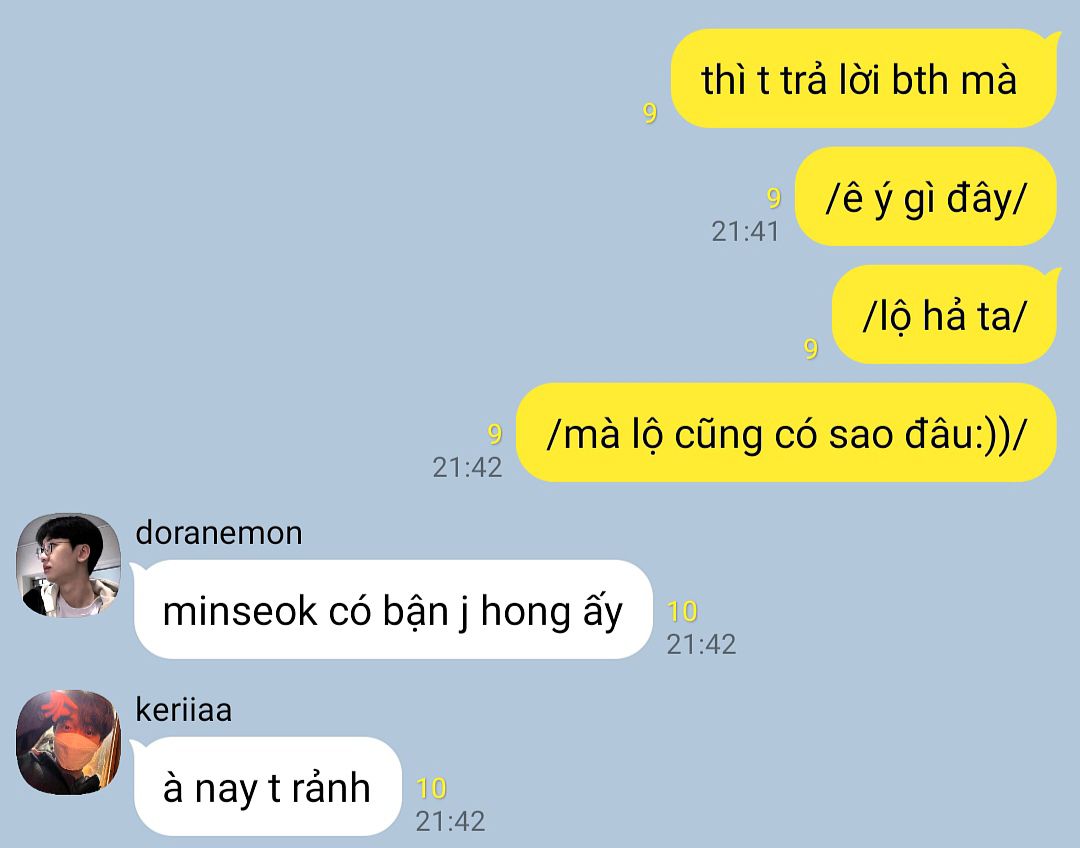Select the '/lộ hả ta/' message bubble
This screenshot has height=848, width=1080.
click(x=945, y=315)
